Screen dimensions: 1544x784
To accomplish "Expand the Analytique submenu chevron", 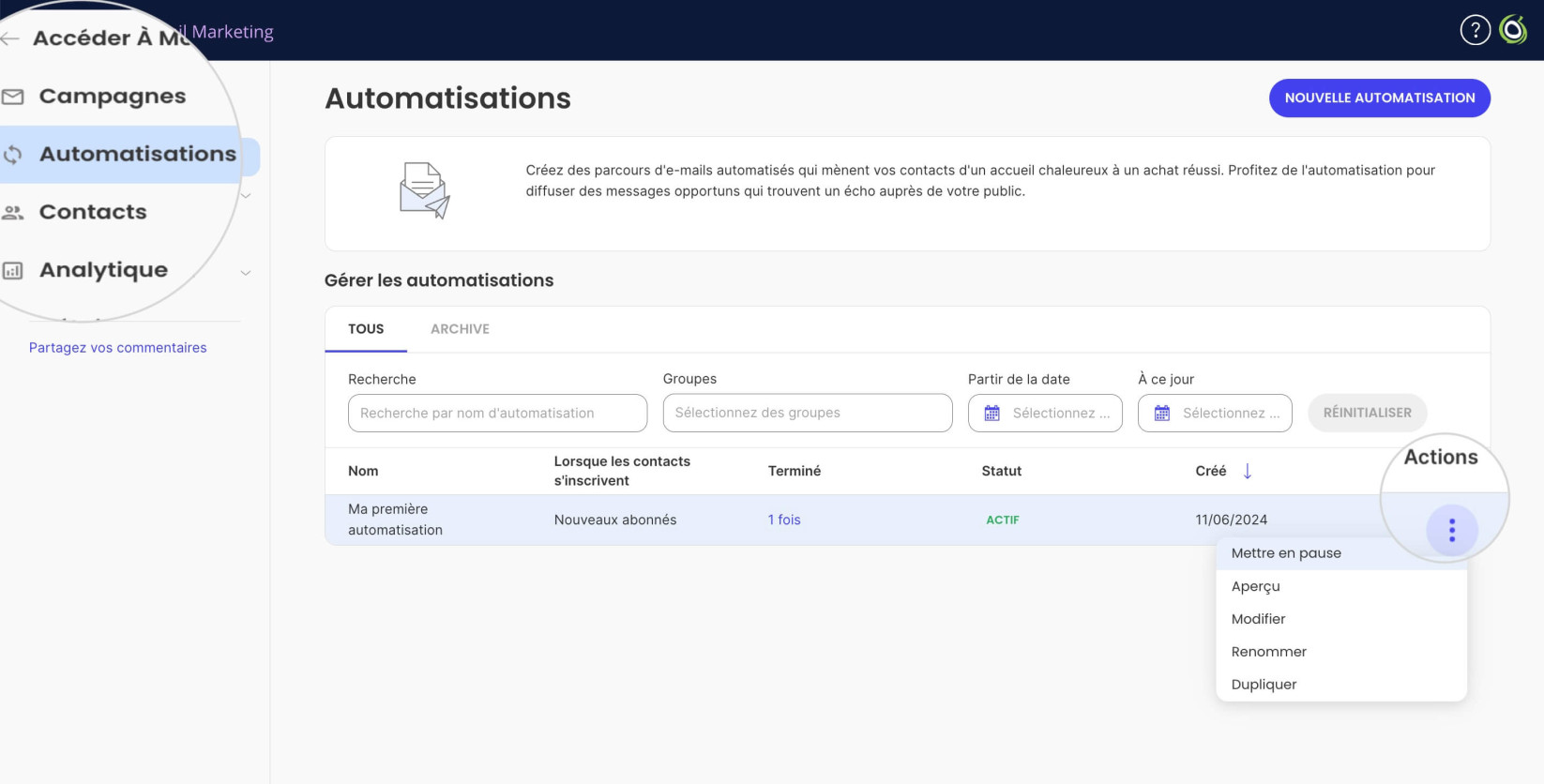I will coord(246,273).
